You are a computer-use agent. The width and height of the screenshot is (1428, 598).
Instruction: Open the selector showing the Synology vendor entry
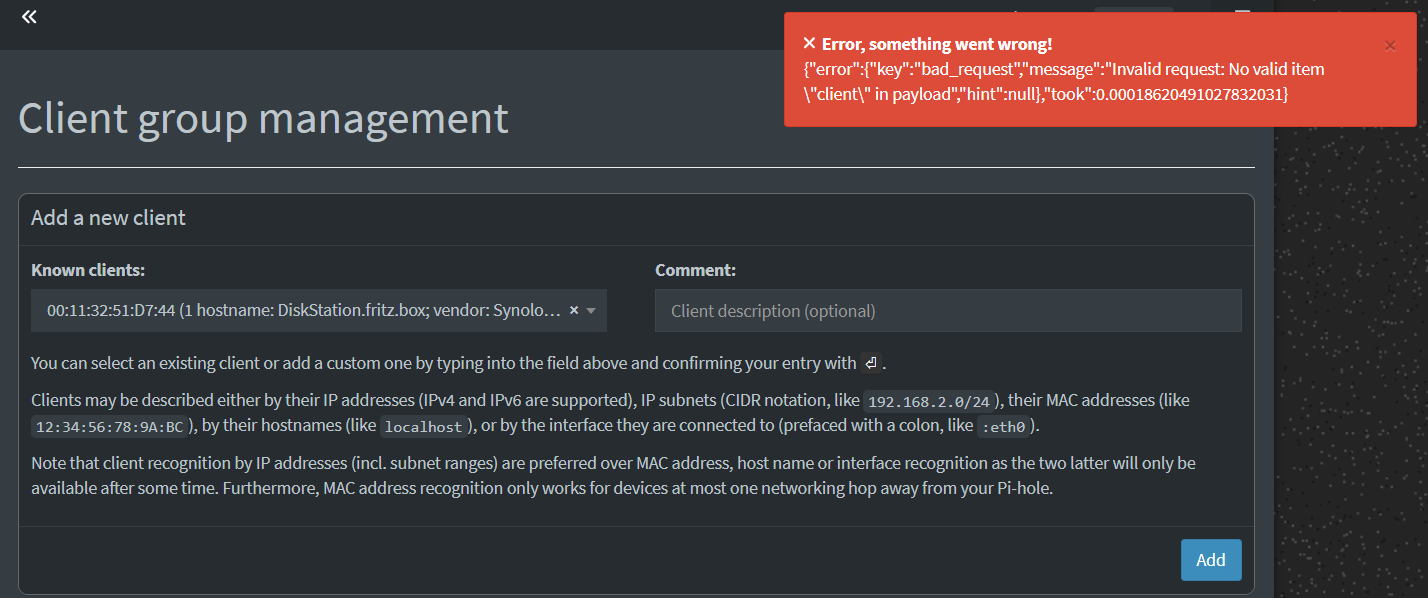300,311
